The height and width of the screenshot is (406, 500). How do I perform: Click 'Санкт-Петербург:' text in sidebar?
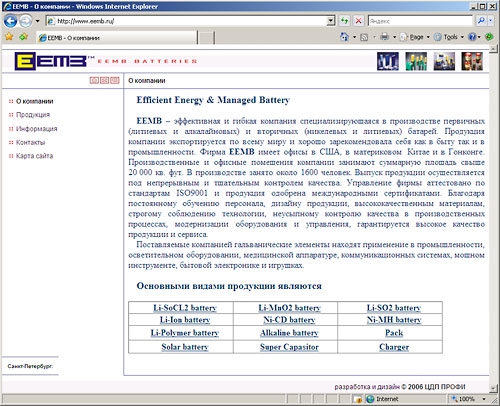coord(30,366)
